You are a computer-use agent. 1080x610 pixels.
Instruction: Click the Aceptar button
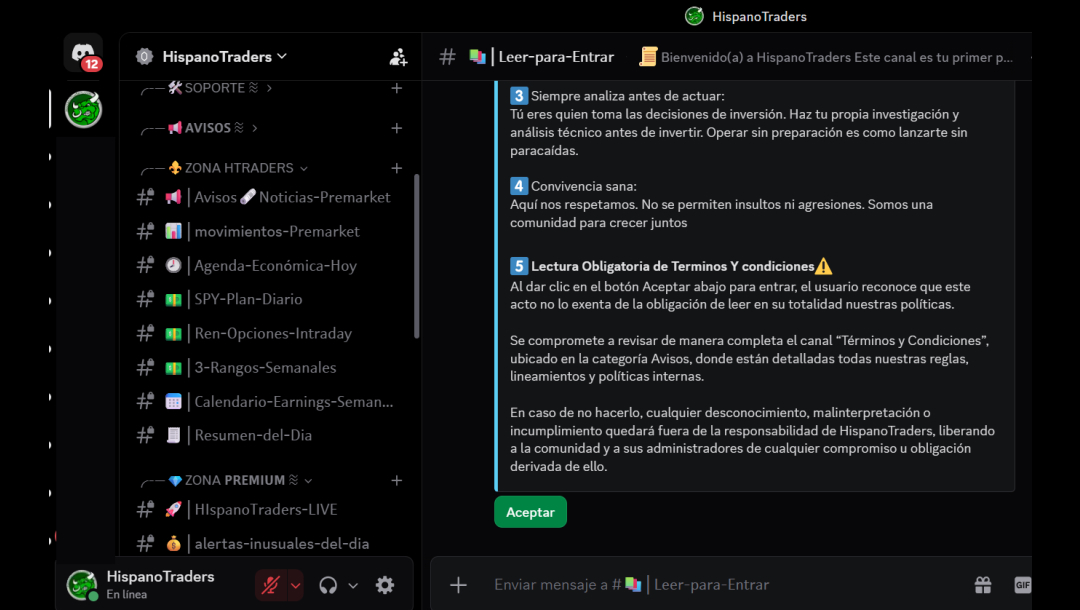pyautogui.click(x=530, y=512)
